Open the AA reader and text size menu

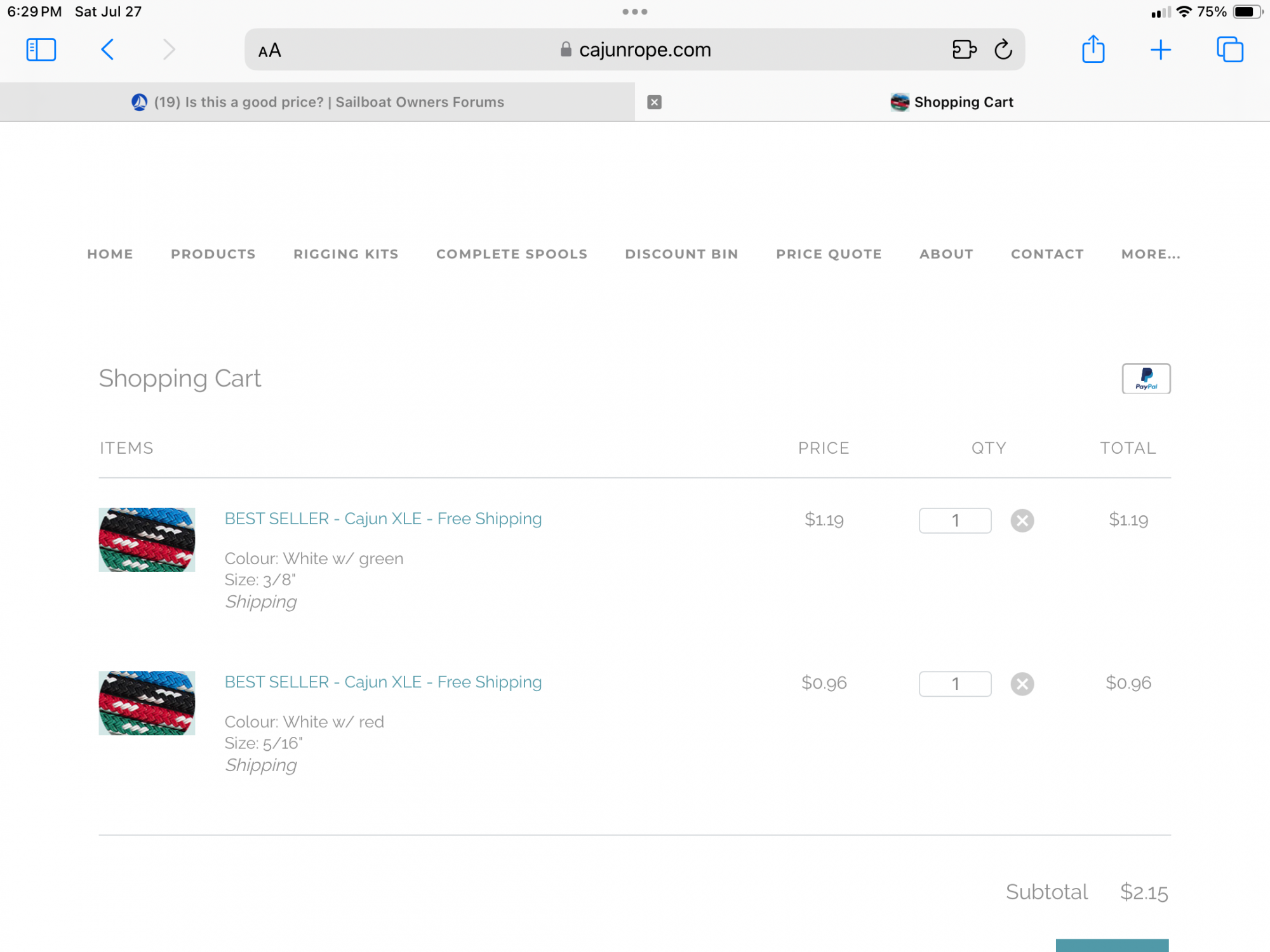(269, 50)
